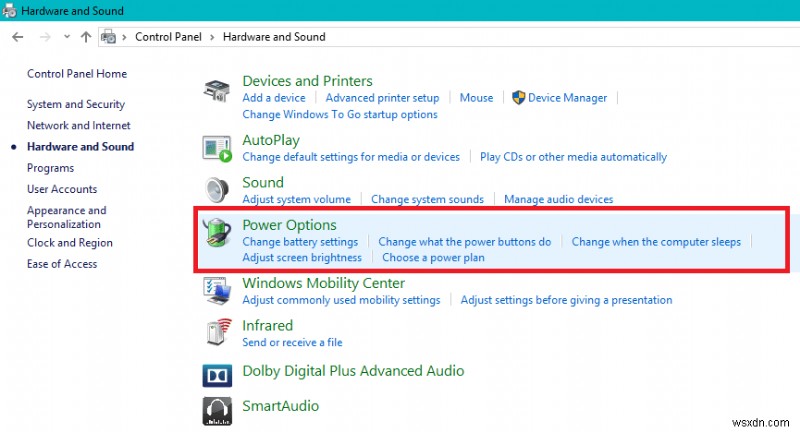Image resolution: width=800 pixels, height=432 pixels.
Task: Go back using the back arrow
Action: pos(17,37)
